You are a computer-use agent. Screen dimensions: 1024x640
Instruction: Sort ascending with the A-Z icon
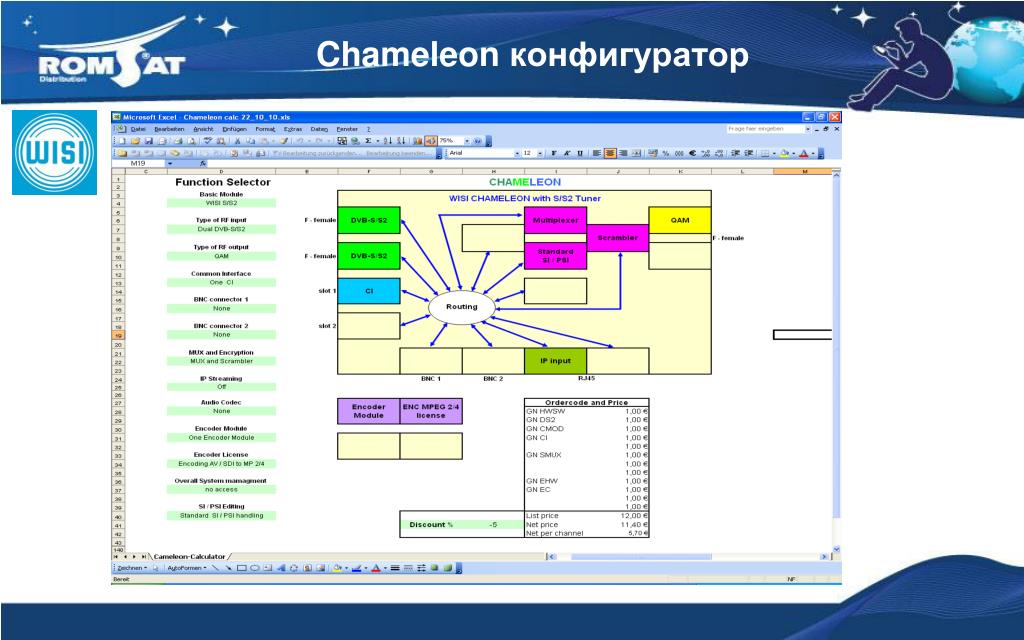click(x=387, y=140)
